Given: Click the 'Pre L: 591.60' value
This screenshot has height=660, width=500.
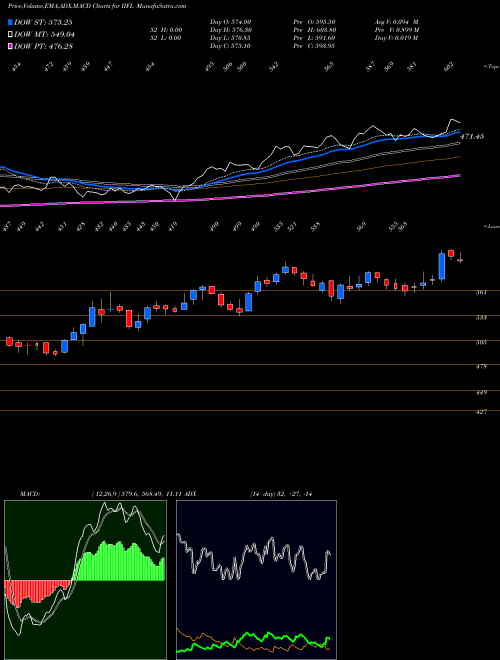Looking at the screenshot, I should (314, 38).
